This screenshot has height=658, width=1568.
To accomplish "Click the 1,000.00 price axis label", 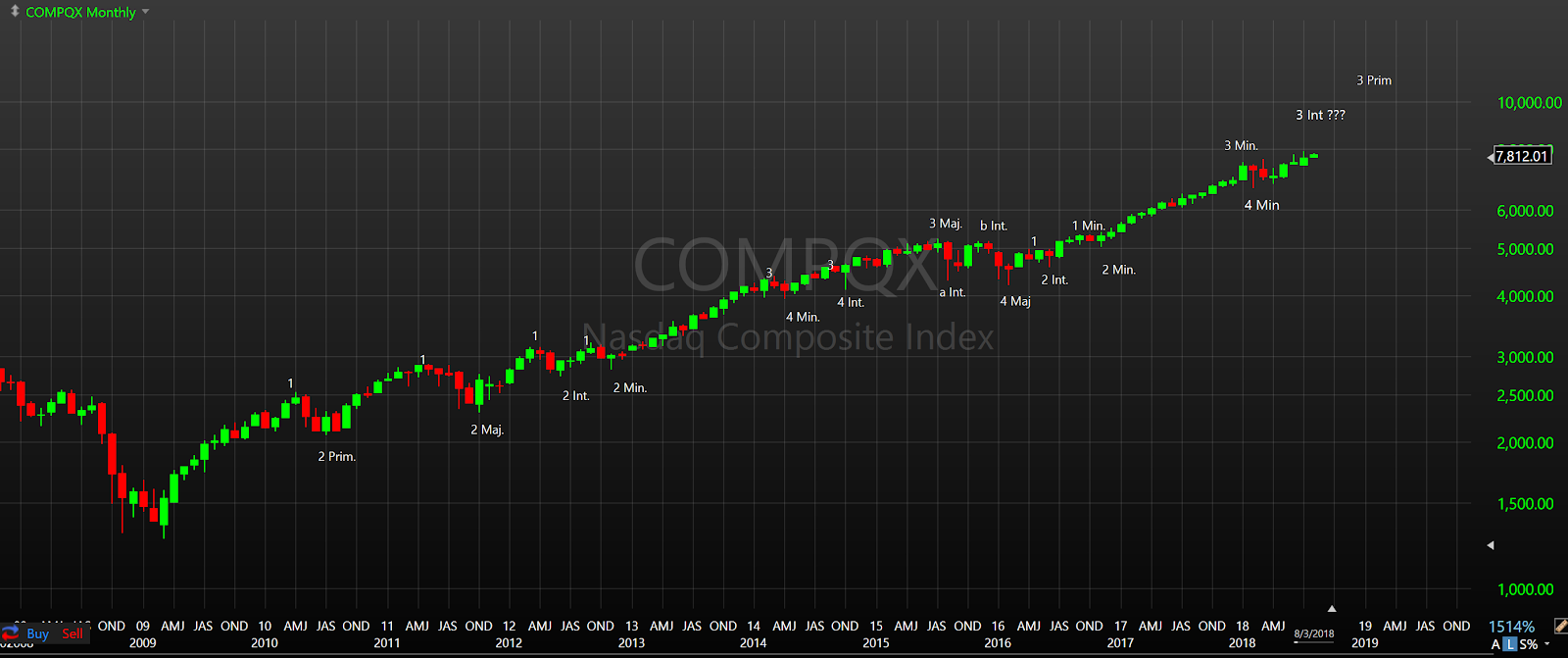I will click(x=1525, y=589).
